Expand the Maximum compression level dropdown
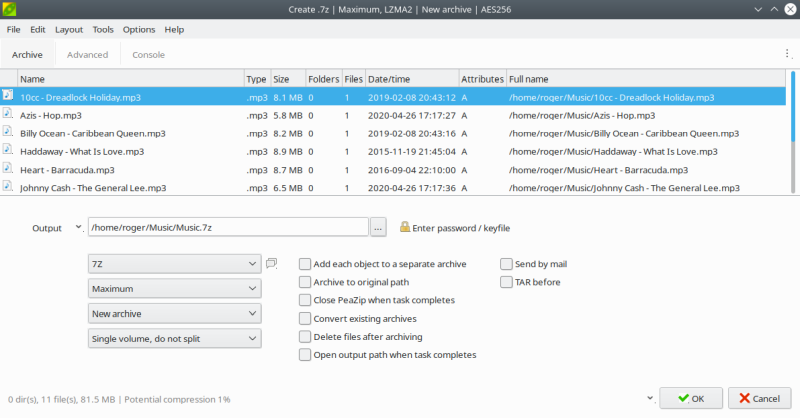The image size is (800, 418). 173,289
